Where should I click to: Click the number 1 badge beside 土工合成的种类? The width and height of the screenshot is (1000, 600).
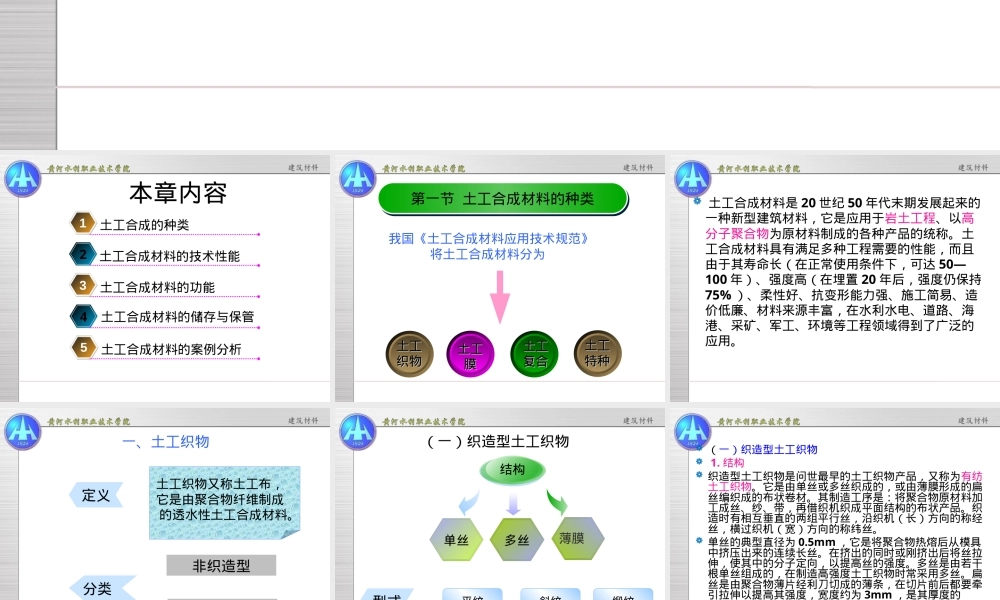(83, 223)
